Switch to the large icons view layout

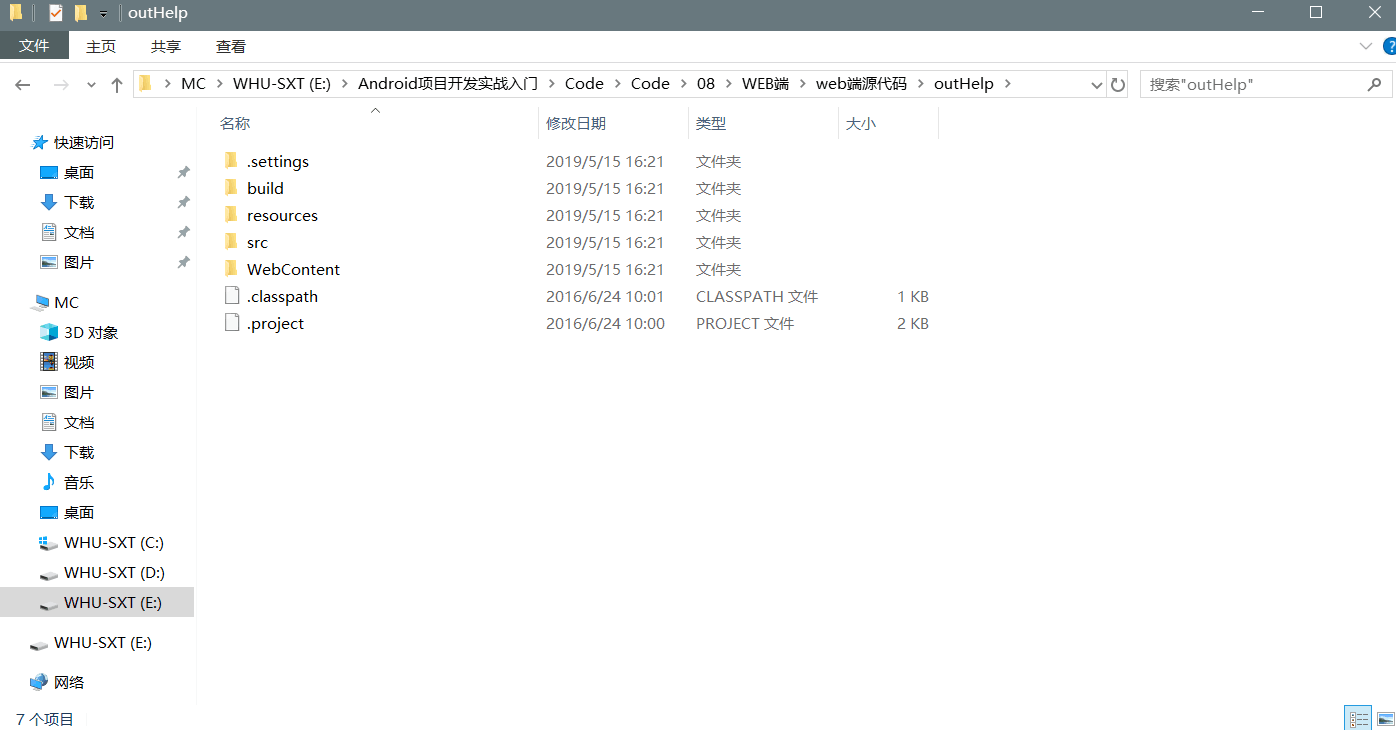1385,718
